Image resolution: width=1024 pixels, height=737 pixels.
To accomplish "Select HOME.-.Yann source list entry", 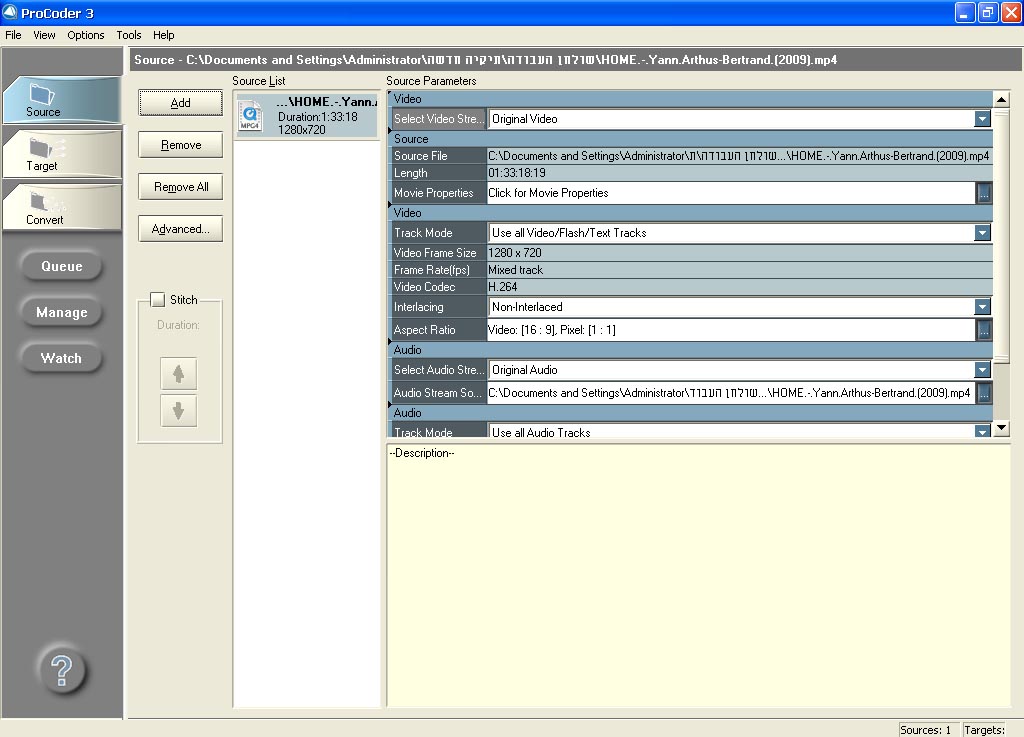I will click(x=307, y=116).
